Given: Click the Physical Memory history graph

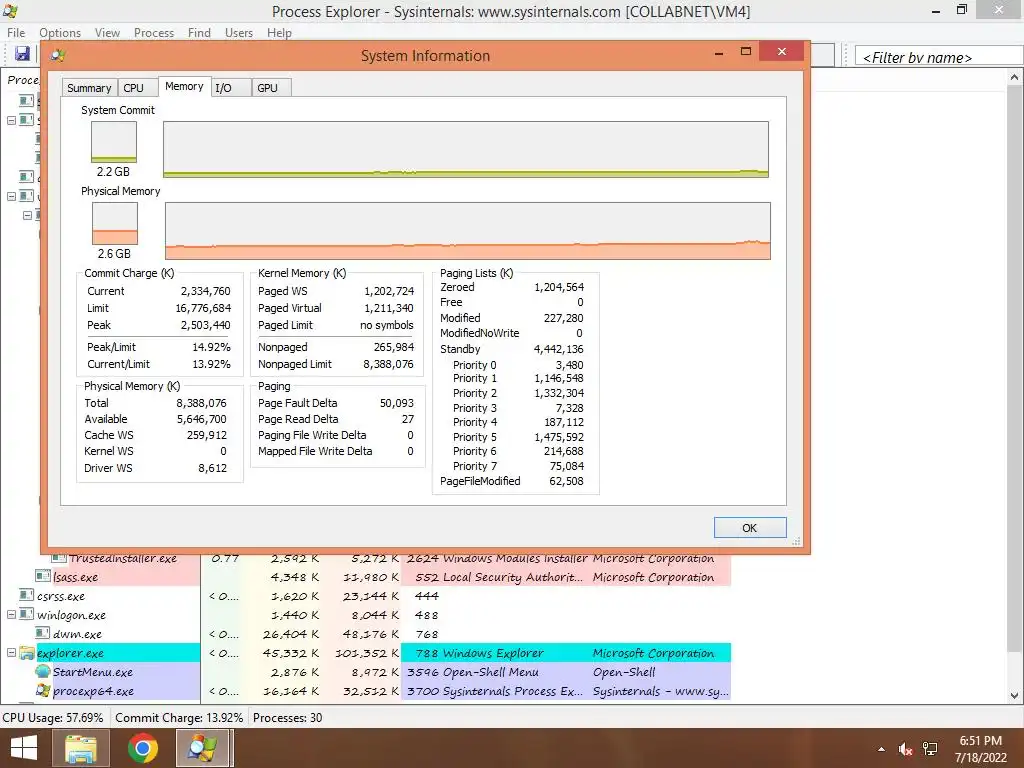Looking at the screenshot, I should (468, 231).
